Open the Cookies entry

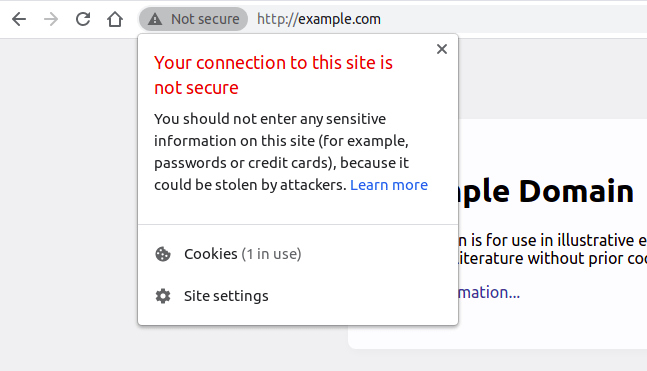point(298,254)
